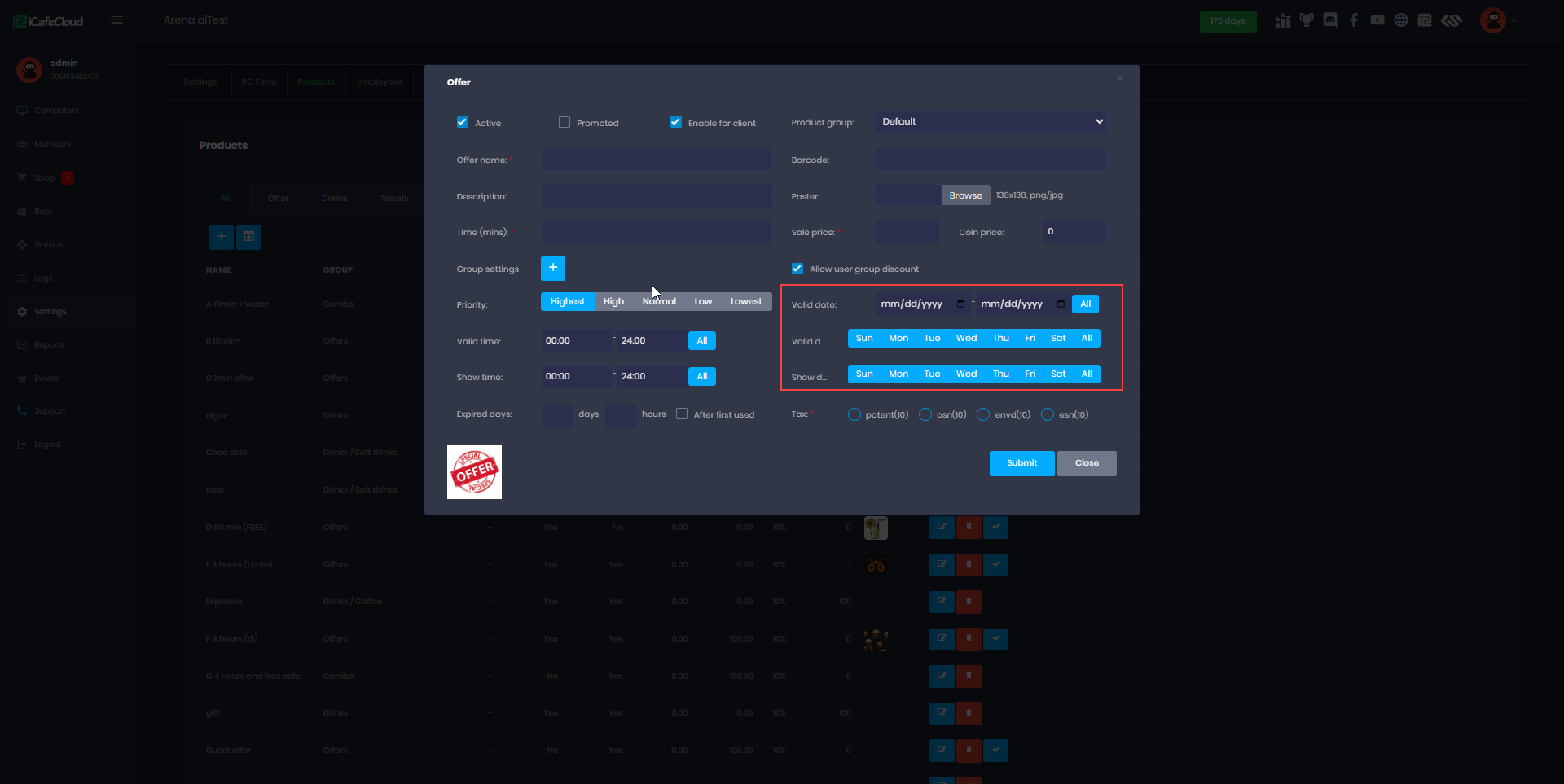Set priority to Highest

(x=567, y=301)
